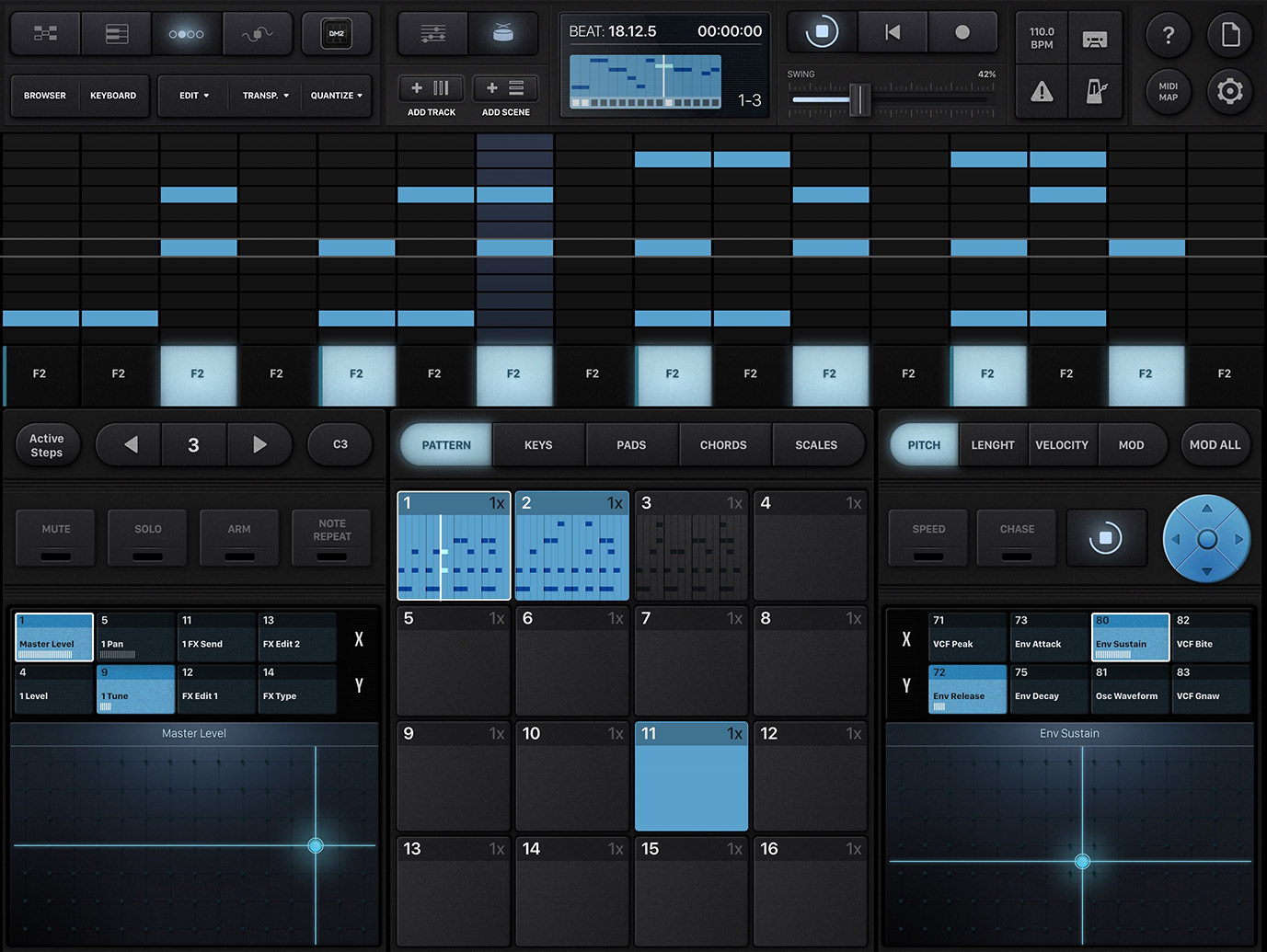
Task: Click the MOD ALL button
Action: 1215,445
